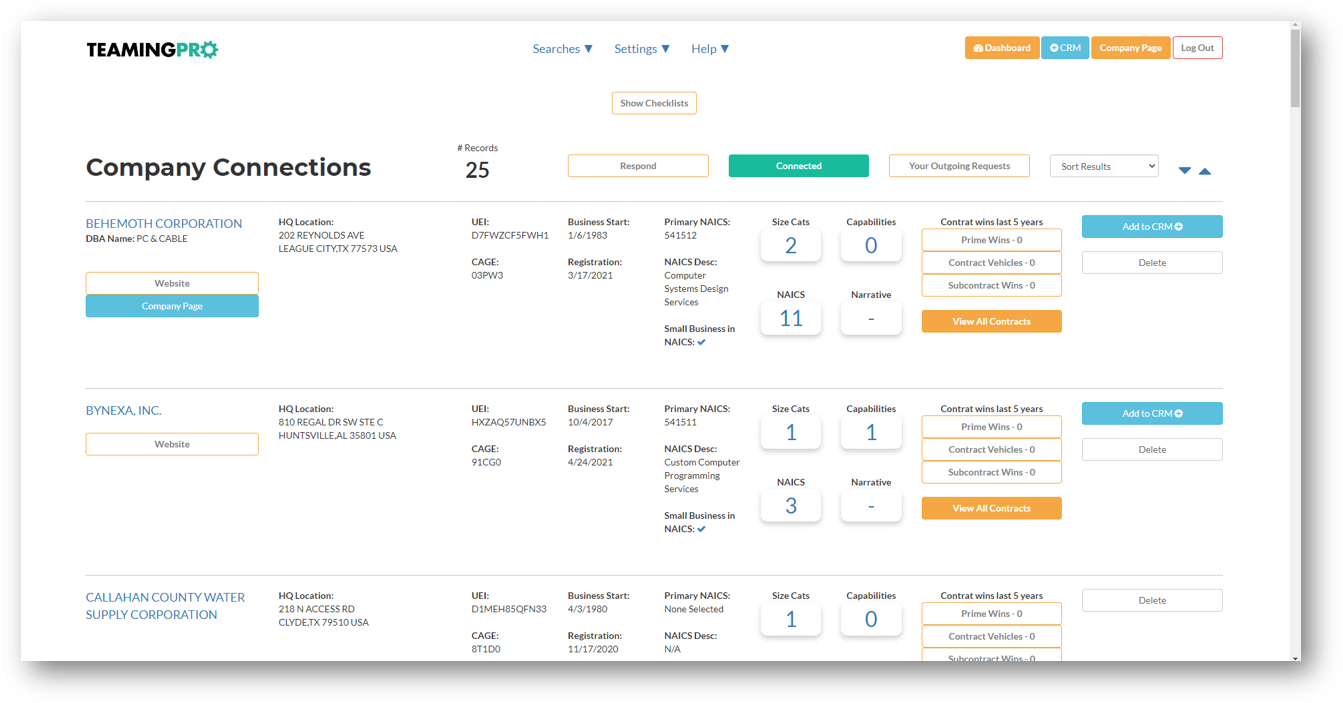
Task: Click Behemoth's Subcontract Wins - 0
Action: (991, 285)
